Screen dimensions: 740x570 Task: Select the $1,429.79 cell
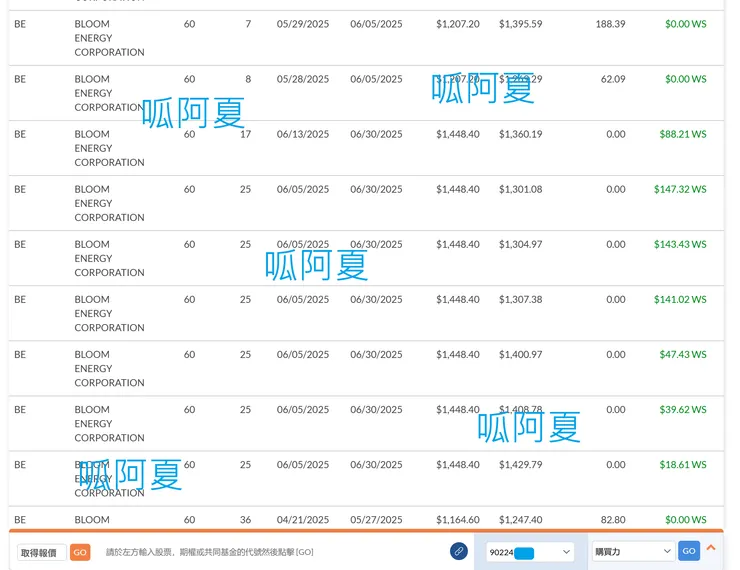[x=521, y=464]
